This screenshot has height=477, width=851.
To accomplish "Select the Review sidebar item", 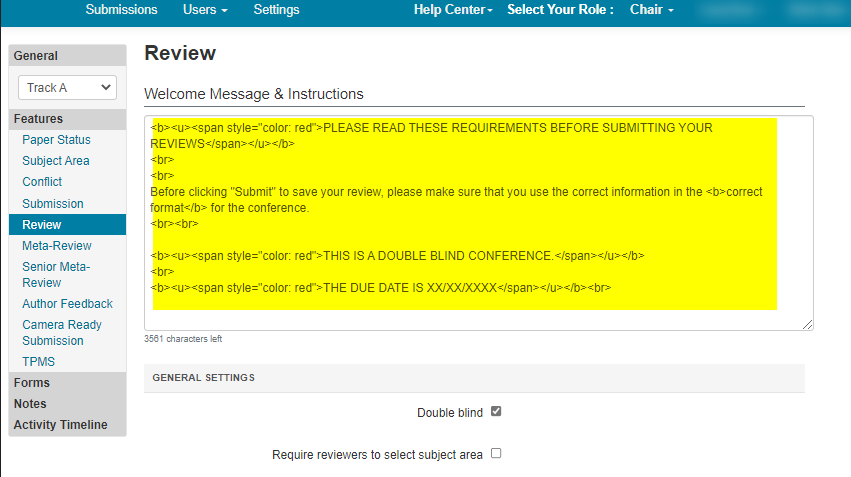I will pyautogui.click(x=42, y=225).
